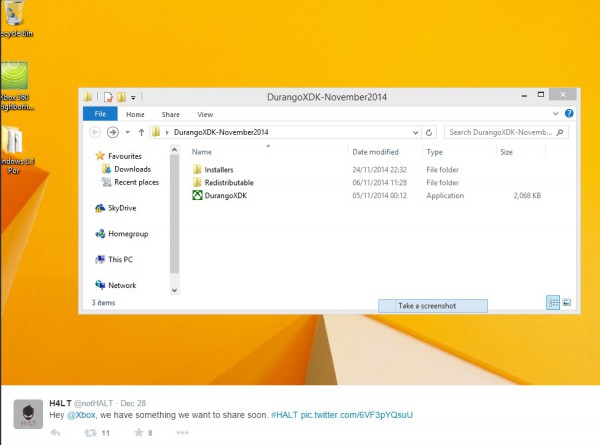
Task: Open Recent places in the navigation pane
Action: [x=136, y=182]
